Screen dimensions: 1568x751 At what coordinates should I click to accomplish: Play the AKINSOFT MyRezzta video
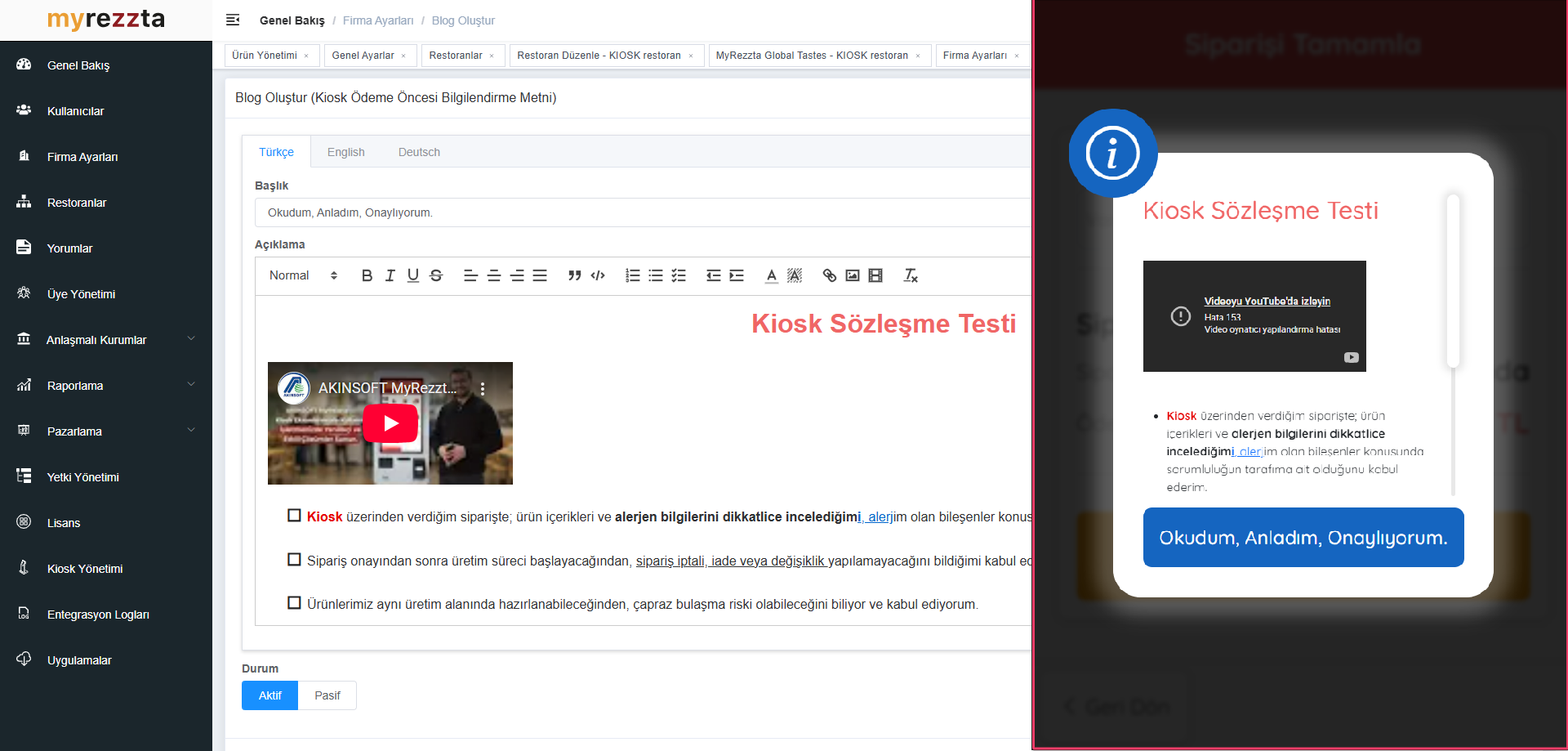(390, 423)
